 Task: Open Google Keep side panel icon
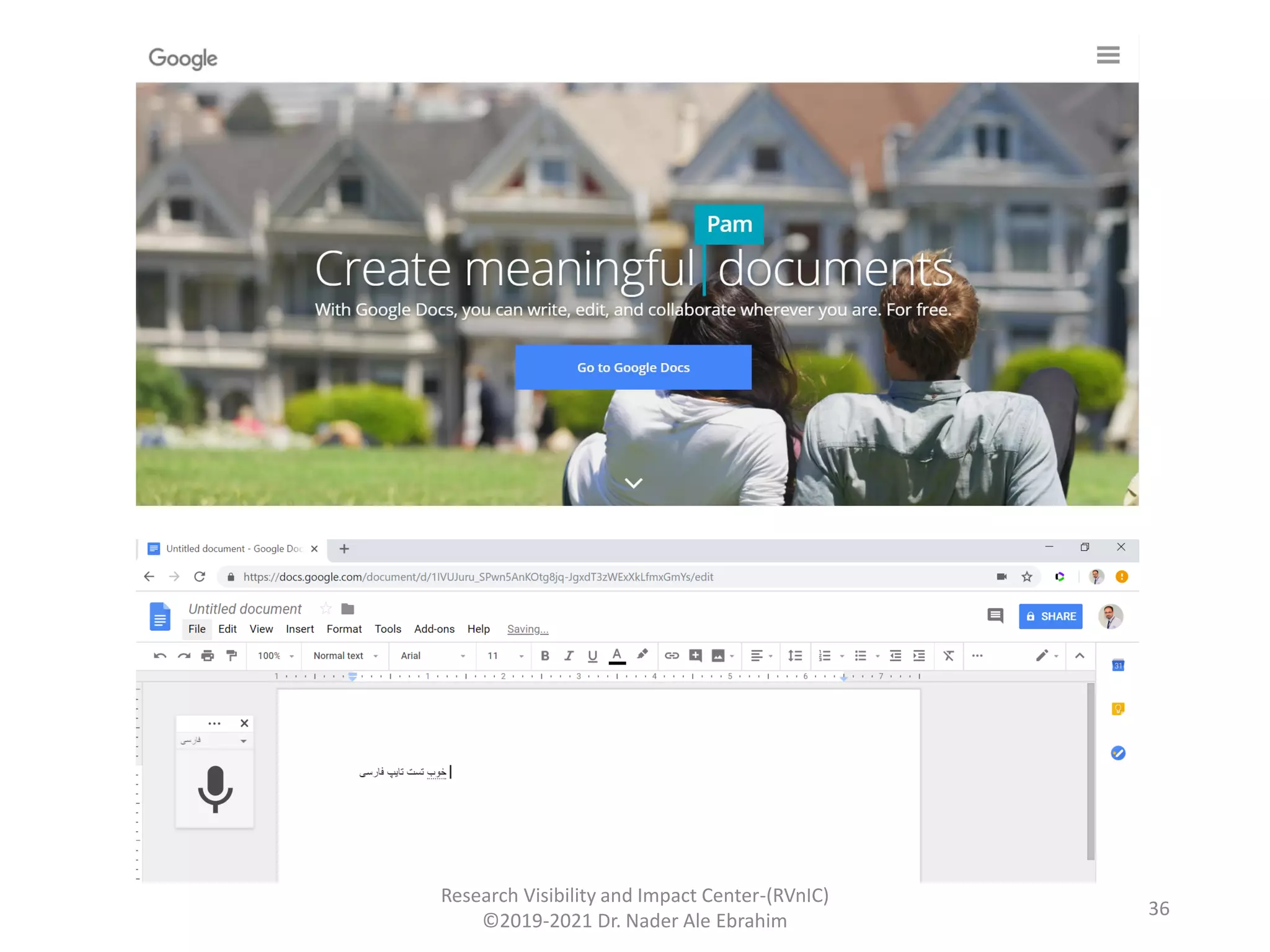tap(1117, 708)
